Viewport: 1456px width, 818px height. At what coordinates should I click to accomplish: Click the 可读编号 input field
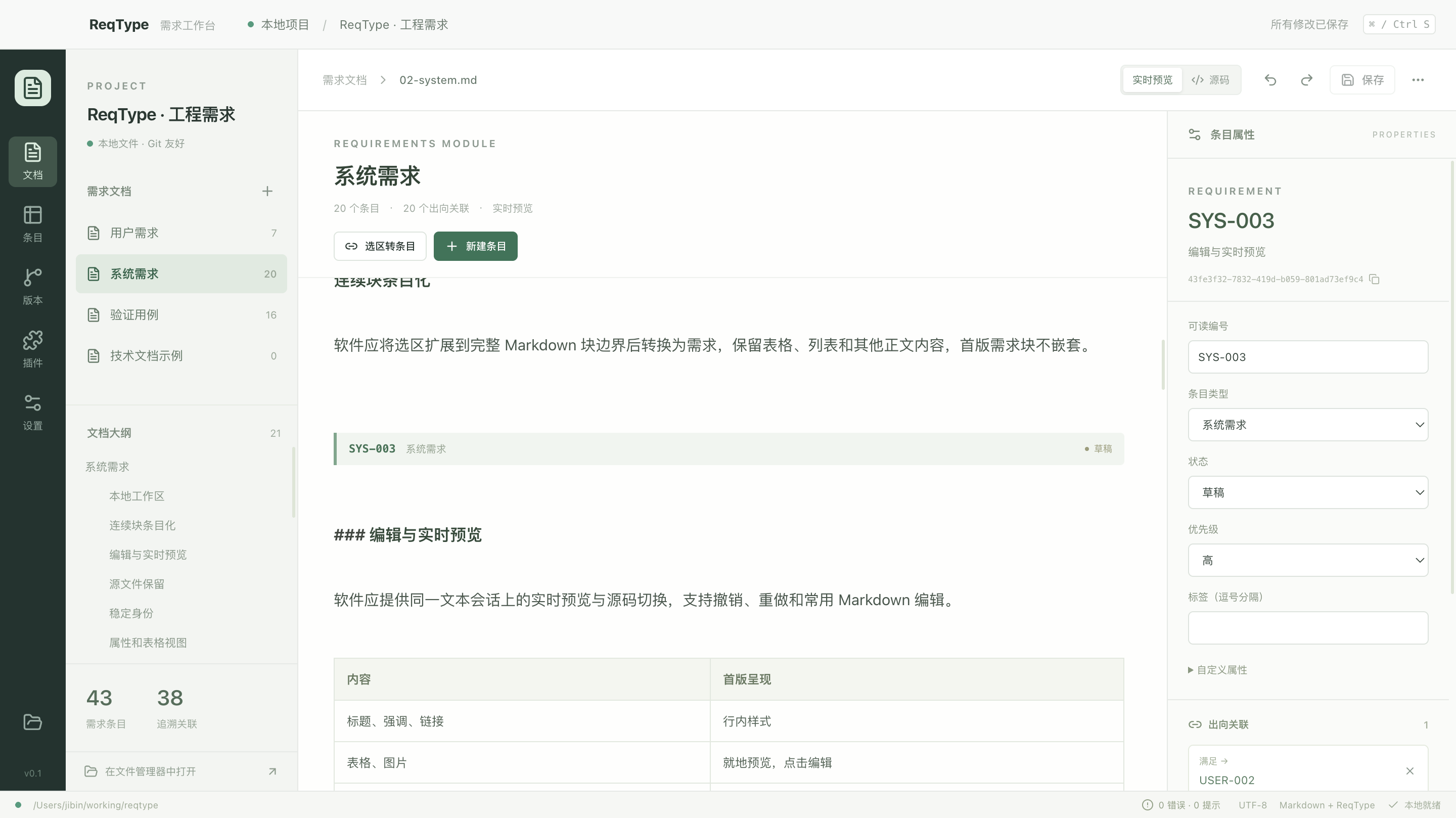[1308, 357]
